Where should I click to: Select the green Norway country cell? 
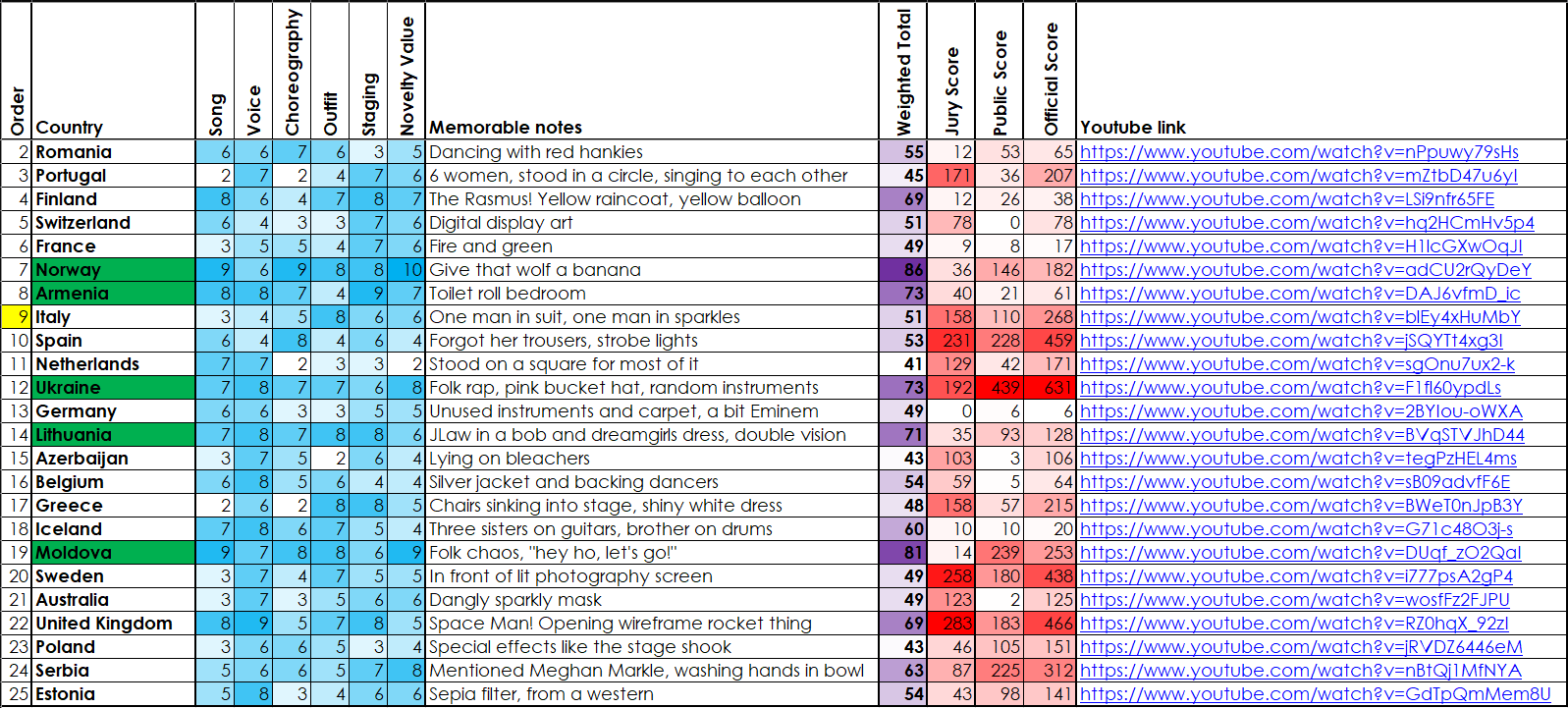click(114, 270)
